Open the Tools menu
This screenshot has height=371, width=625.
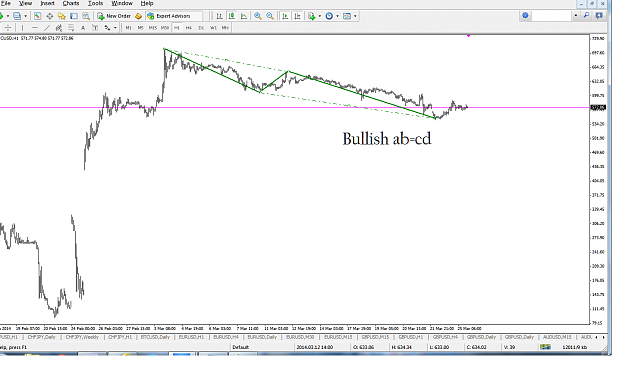point(95,3)
